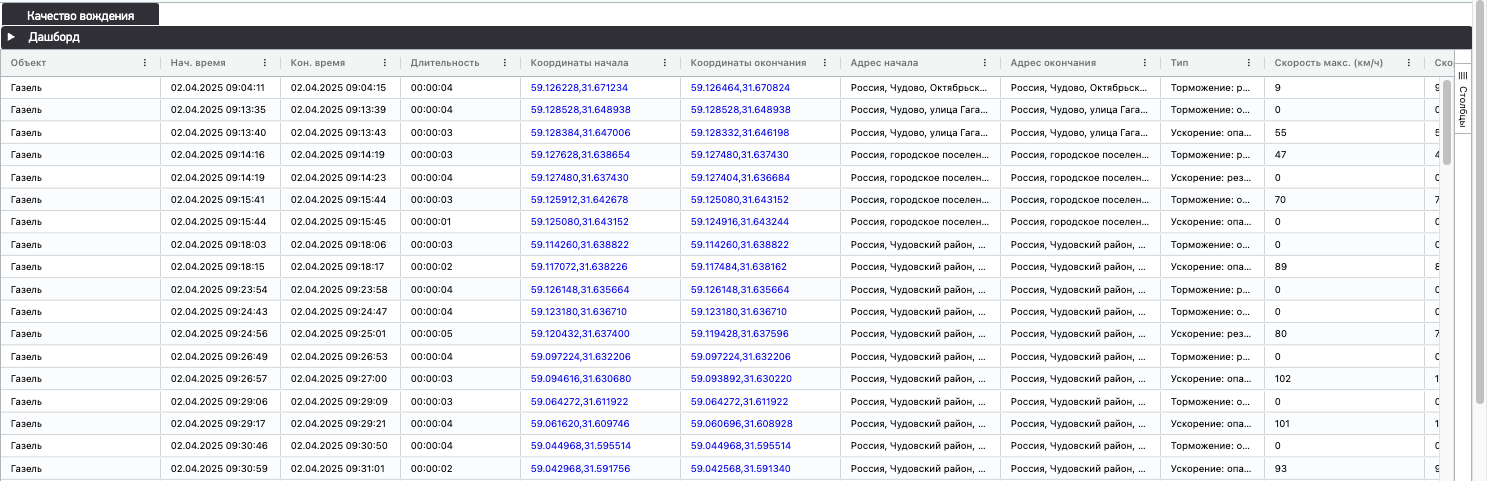Sort by Объект column header

[29, 63]
